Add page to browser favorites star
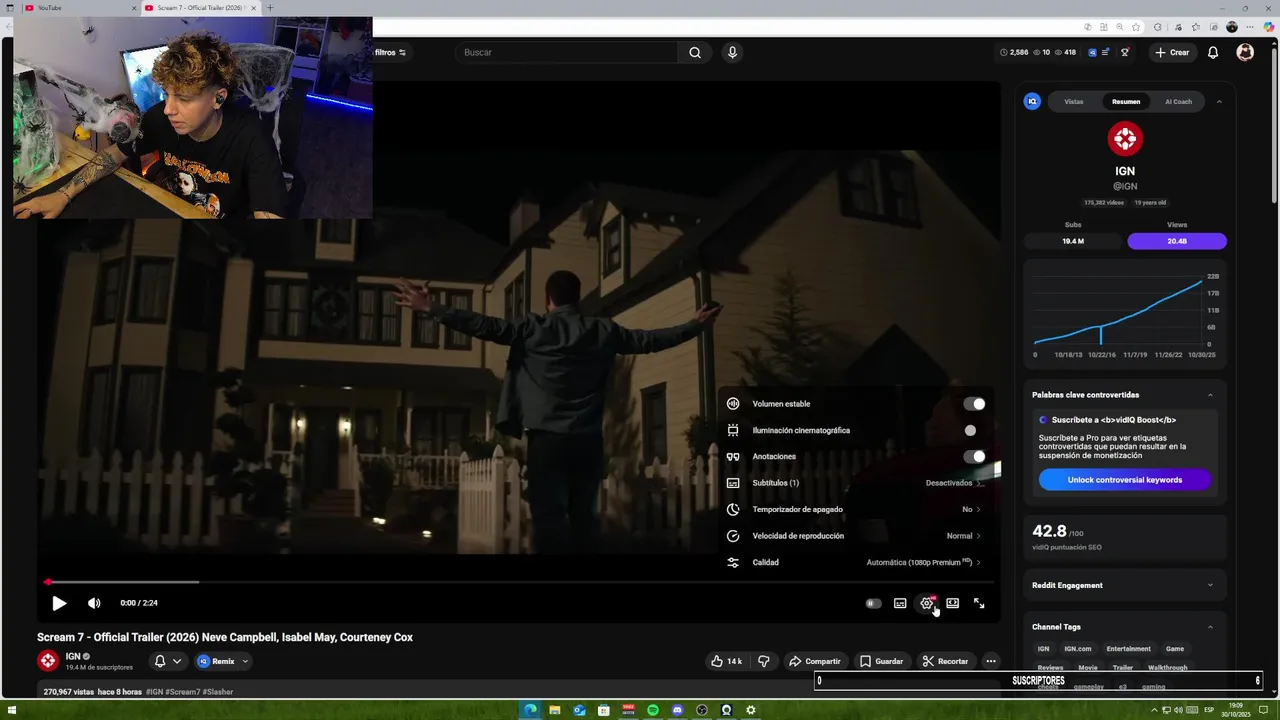The width and height of the screenshot is (1280, 720). [1136, 27]
